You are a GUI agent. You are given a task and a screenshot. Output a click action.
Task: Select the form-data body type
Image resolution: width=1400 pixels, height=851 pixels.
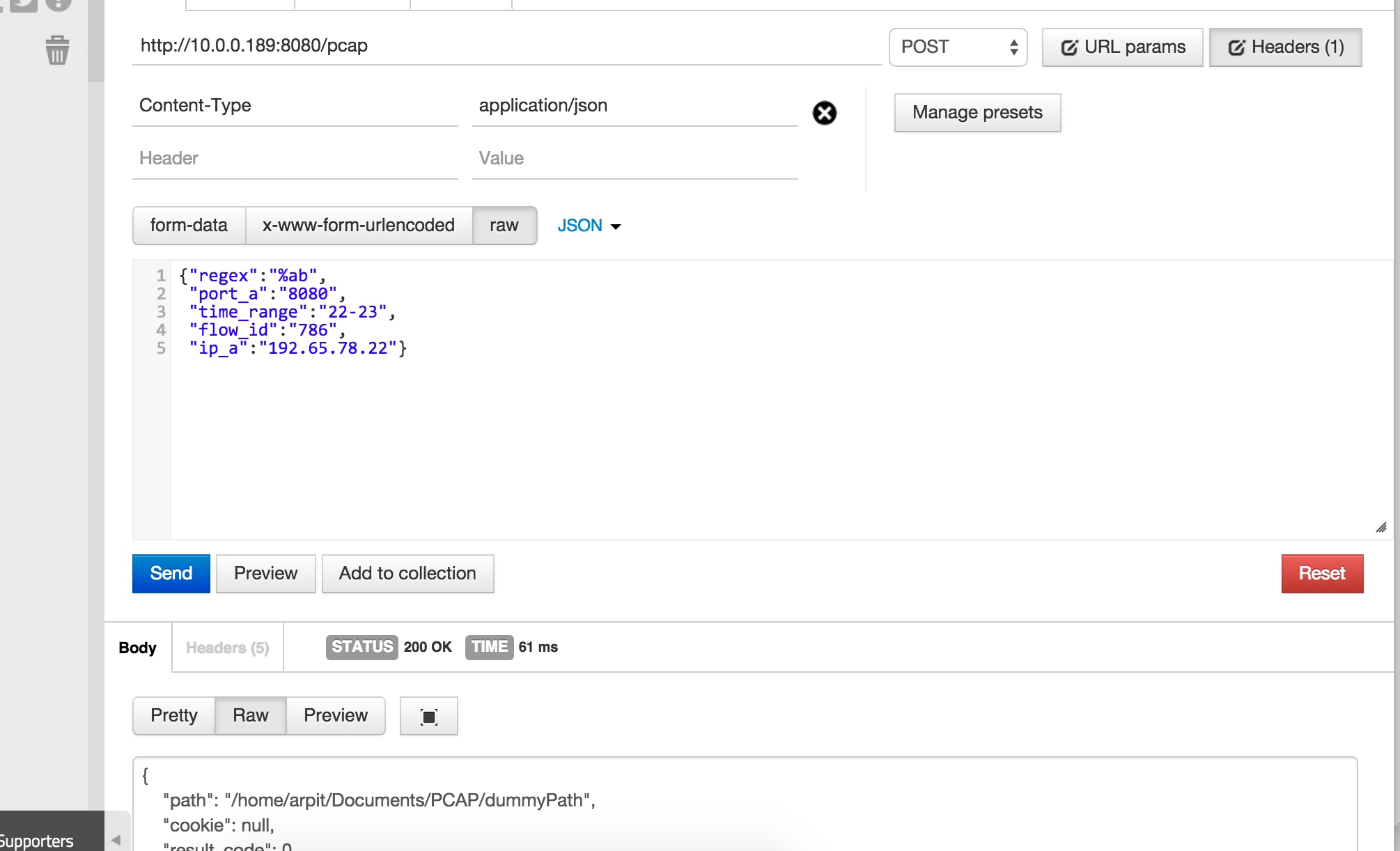point(189,226)
